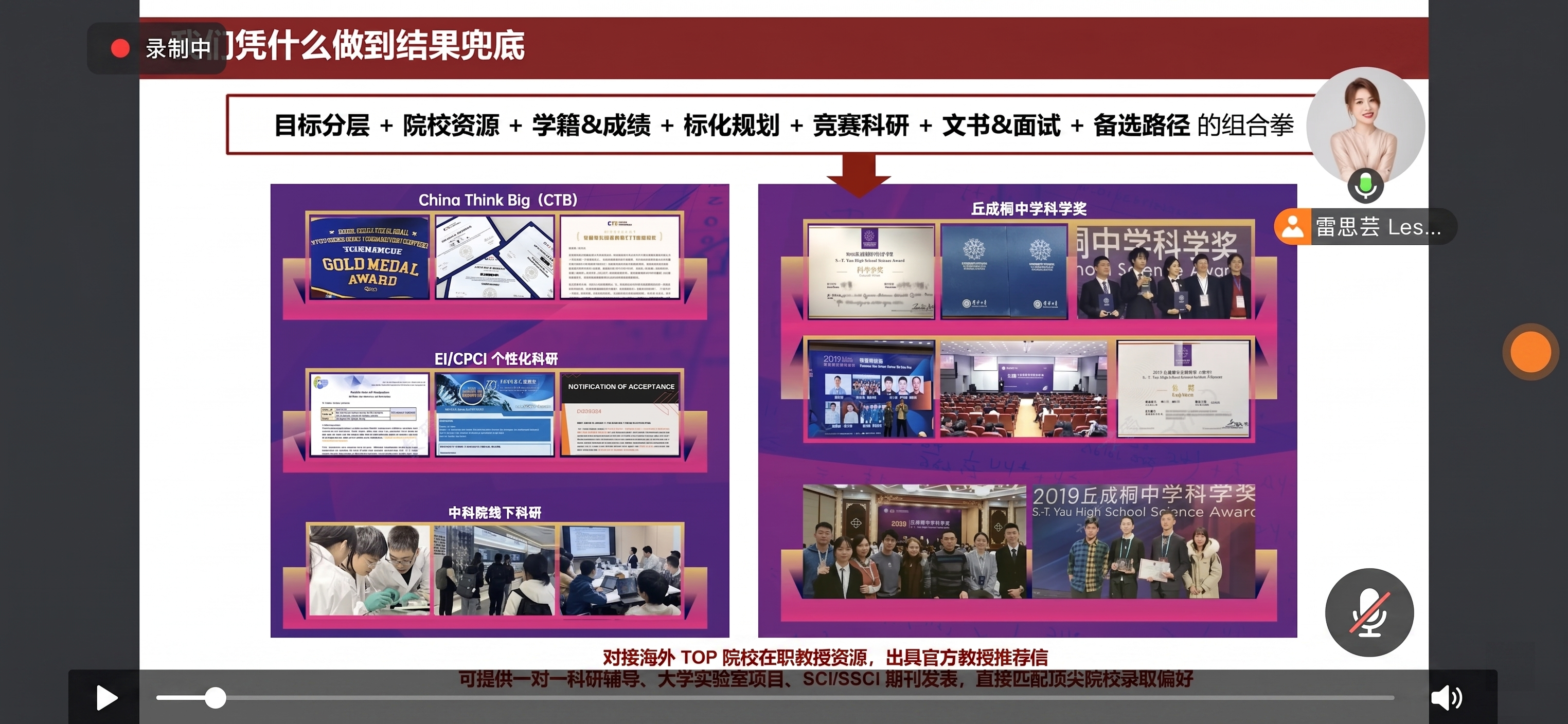
Task: Click the playback progress slider knob
Action: [215, 698]
